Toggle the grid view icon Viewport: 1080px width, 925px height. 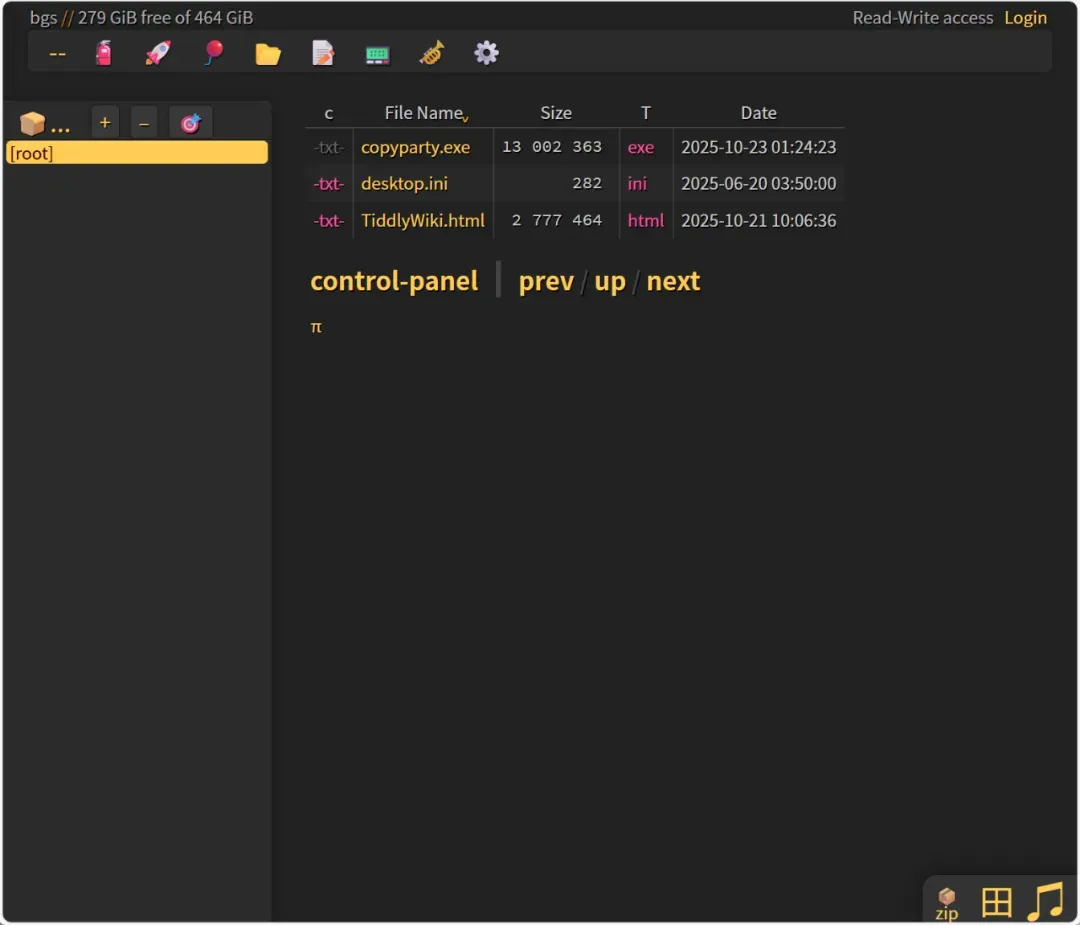click(x=996, y=902)
